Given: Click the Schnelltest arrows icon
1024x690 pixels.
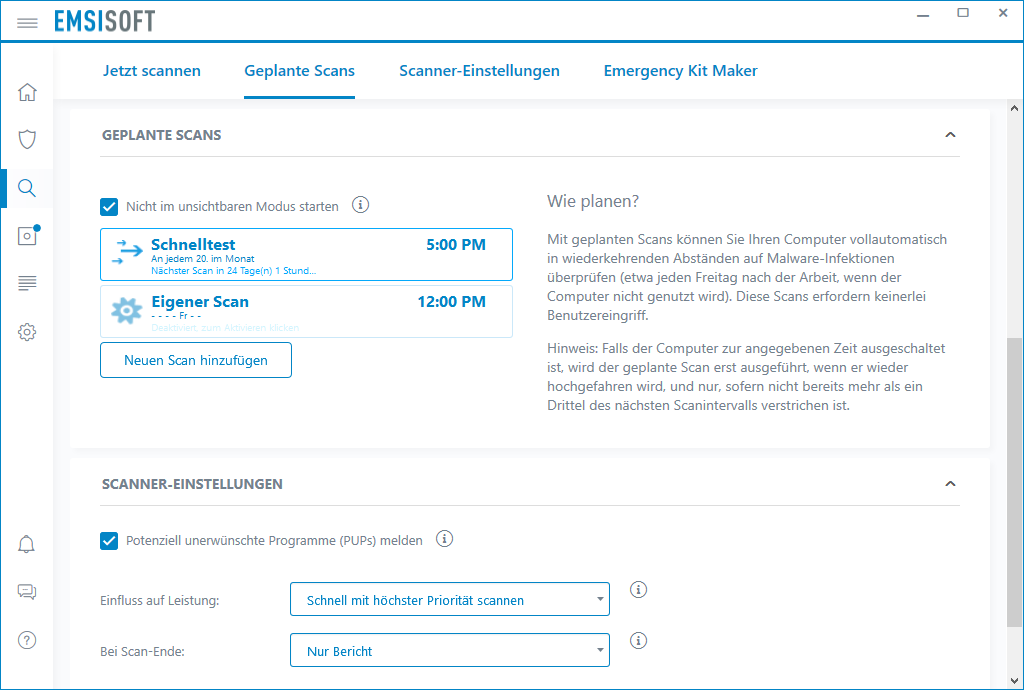Looking at the screenshot, I should pyautogui.click(x=127, y=251).
